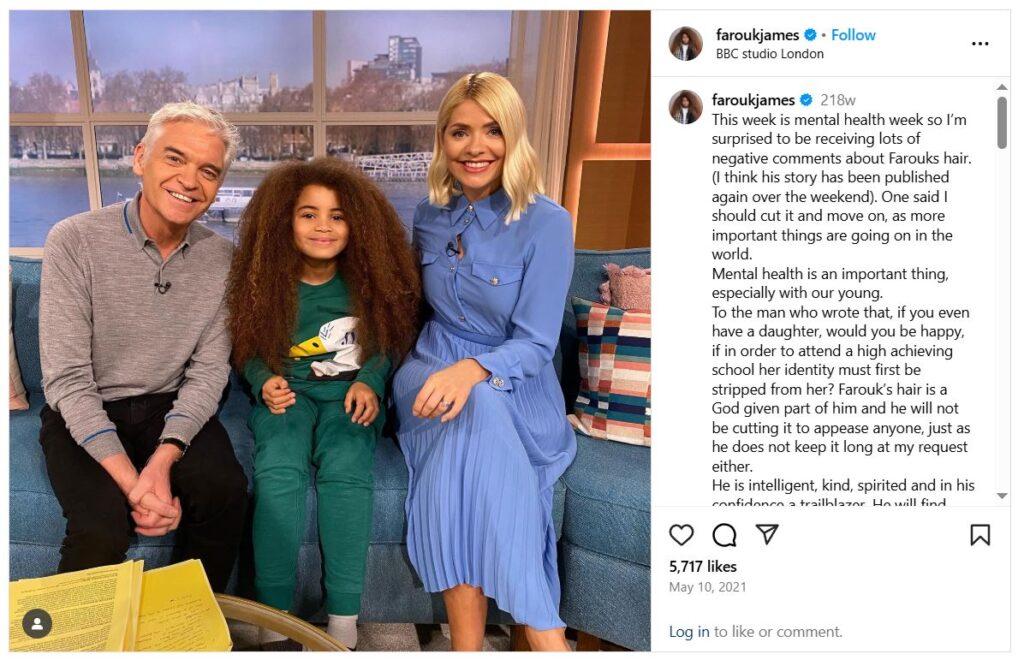
Task: Open faroukjames header profile picture
Action: pyautogui.click(x=686, y=44)
